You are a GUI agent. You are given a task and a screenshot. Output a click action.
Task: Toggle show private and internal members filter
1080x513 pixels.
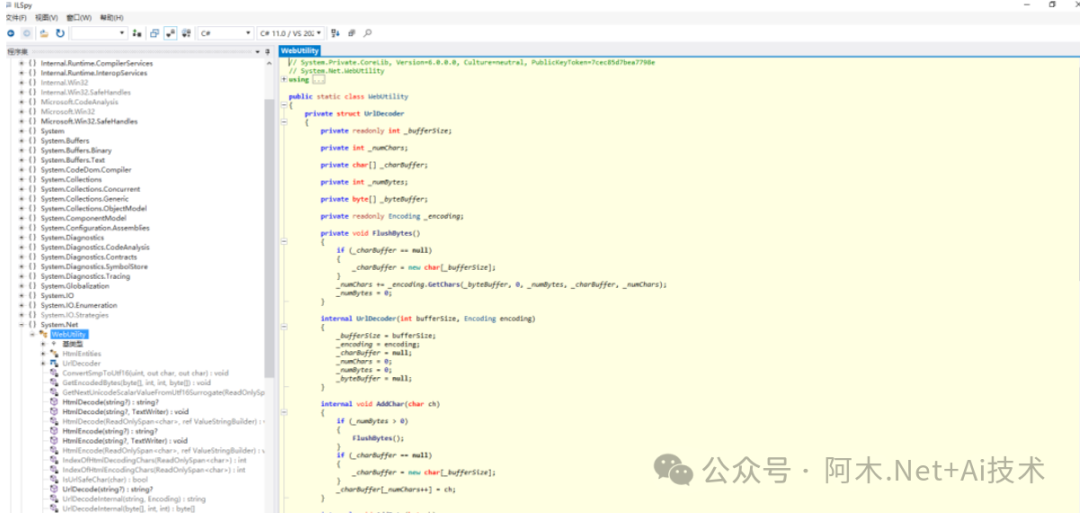point(170,33)
